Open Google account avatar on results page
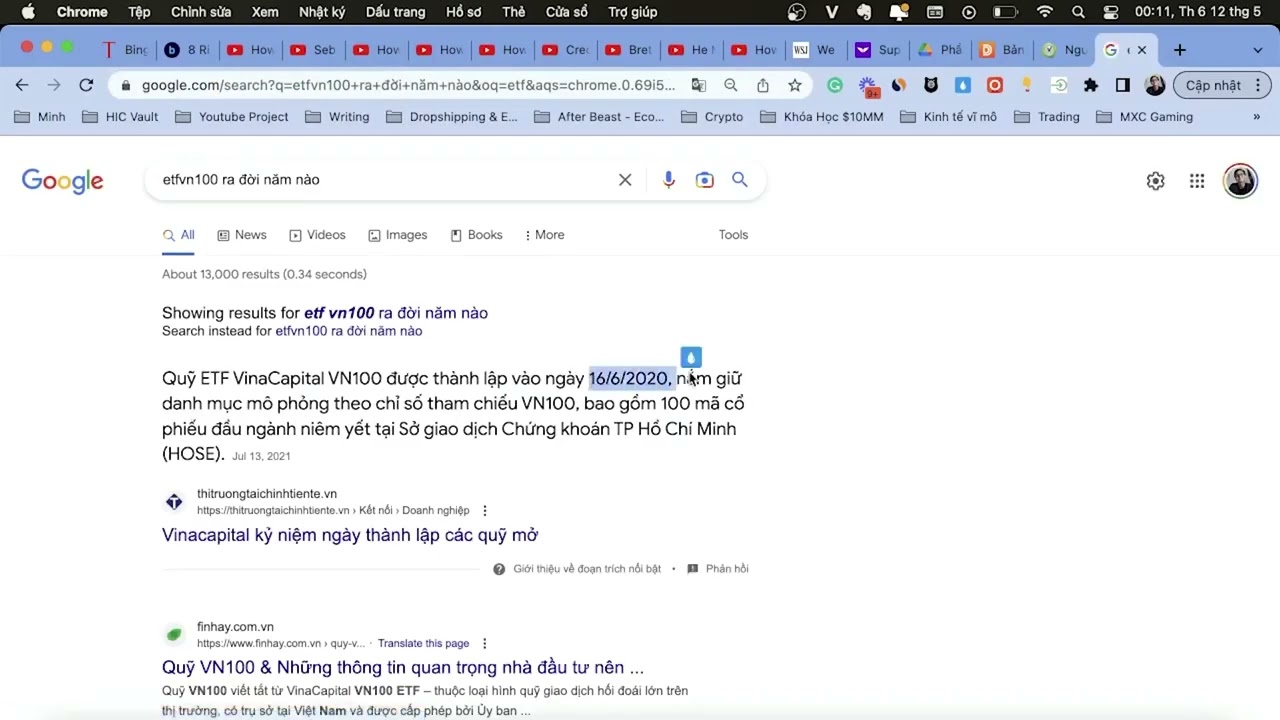Image resolution: width=1280 pixels, height=720 pixels. click(1240, 181)
